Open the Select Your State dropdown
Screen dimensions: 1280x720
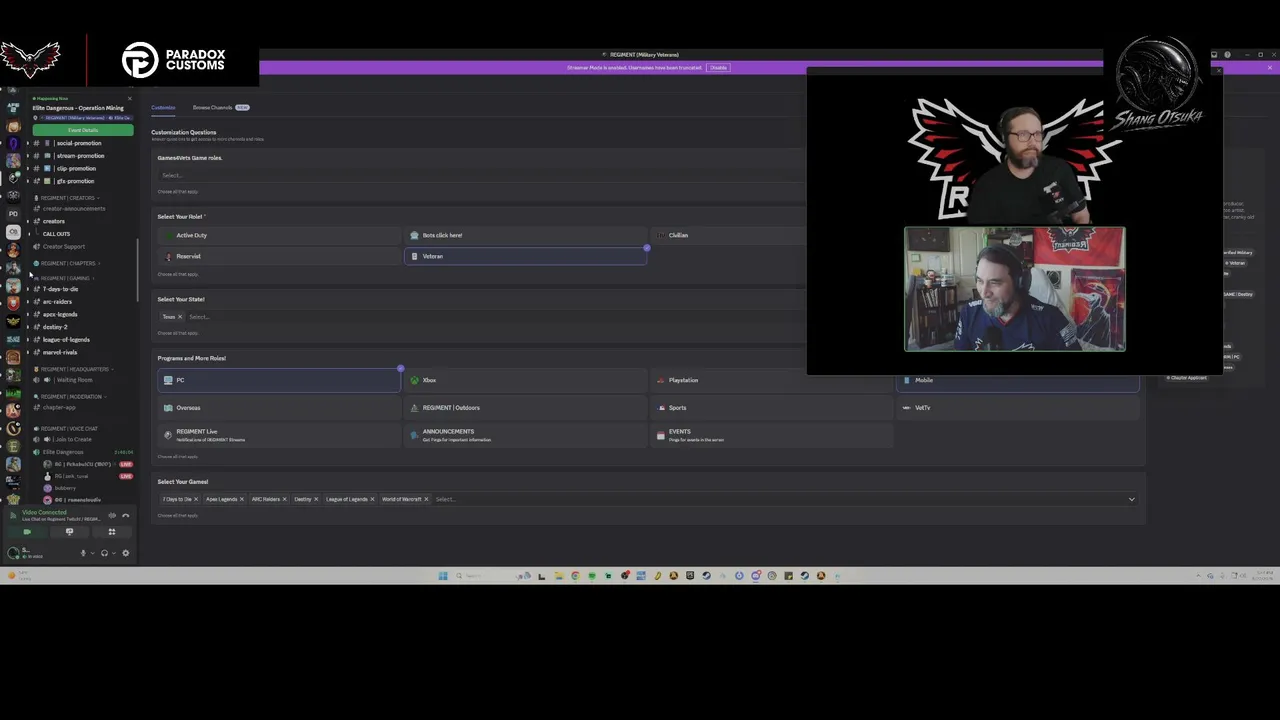click(495, 317)
